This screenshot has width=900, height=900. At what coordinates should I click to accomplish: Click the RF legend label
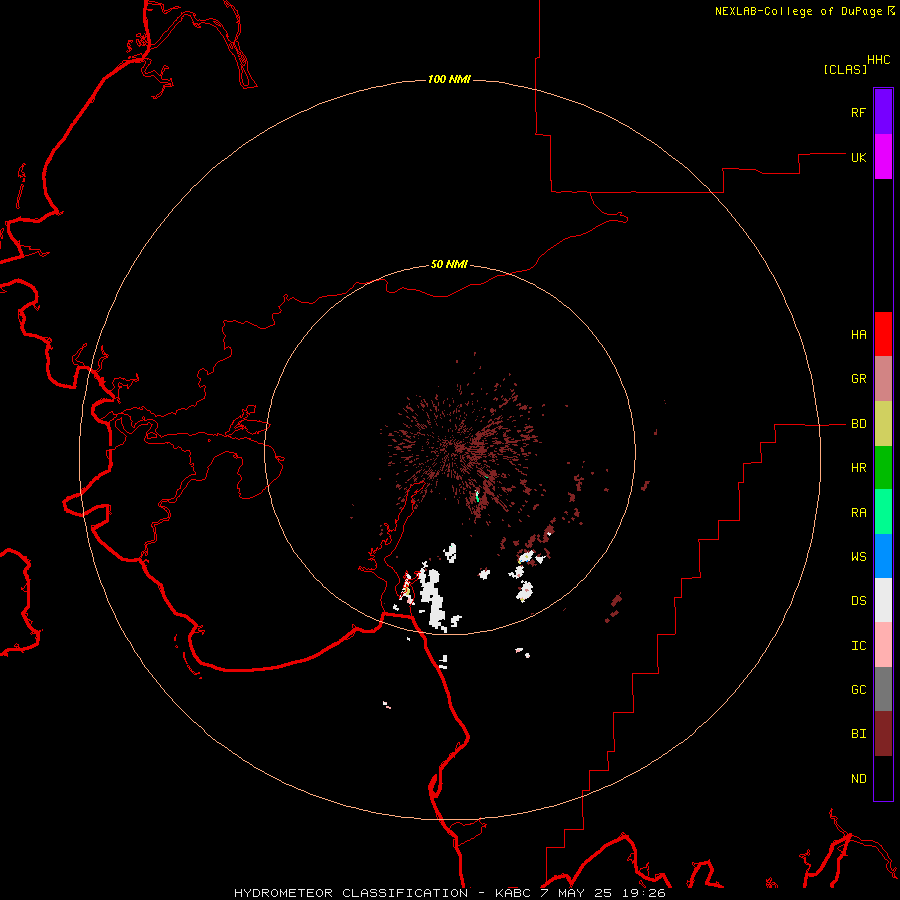(x=858, y=112)
